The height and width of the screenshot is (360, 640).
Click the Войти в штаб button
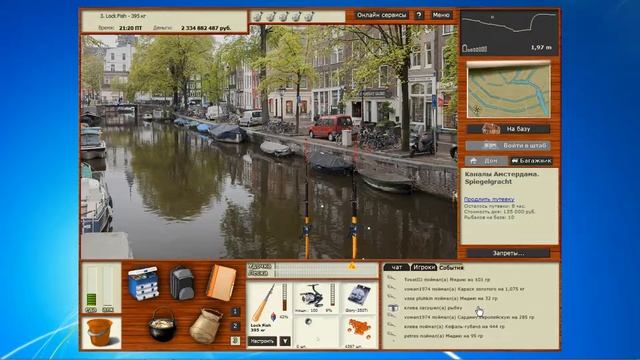(509, 145)
